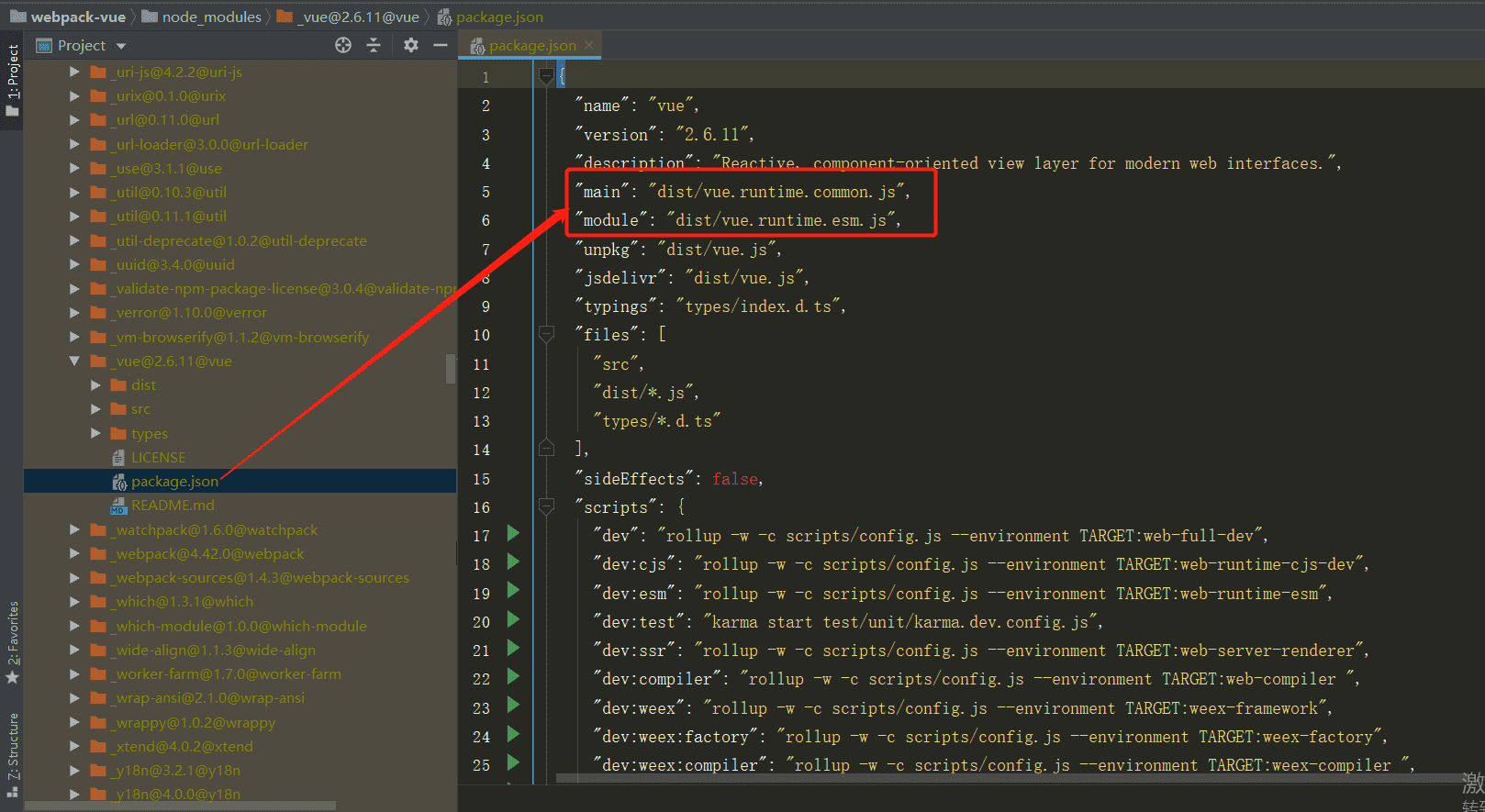Run the 'dev:esm' script gutter arrow
Screen dimensions: 1485x812
513,590
